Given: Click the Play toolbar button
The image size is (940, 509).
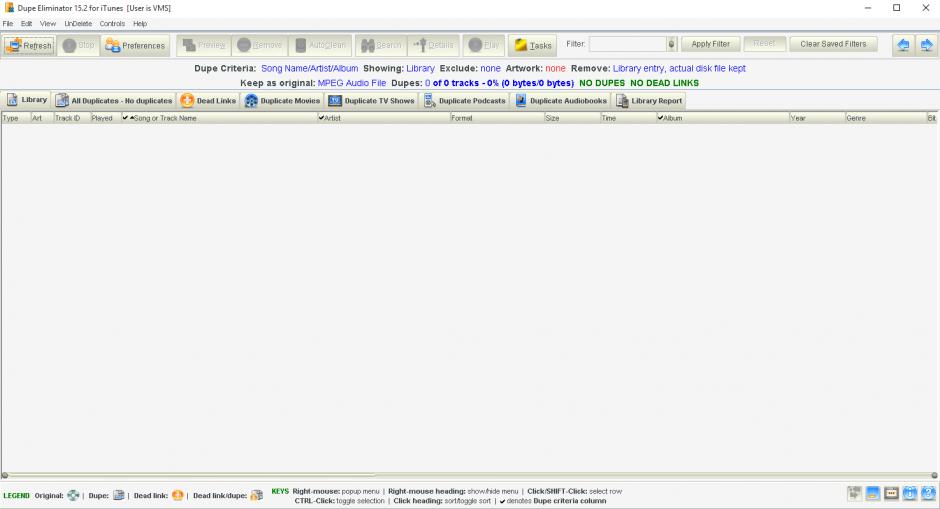Looking at the screenshot, I should coord(483,46).
